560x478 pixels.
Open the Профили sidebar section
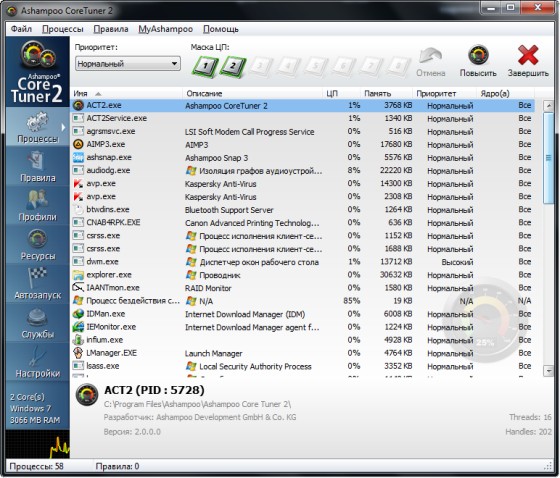[38, 205]
